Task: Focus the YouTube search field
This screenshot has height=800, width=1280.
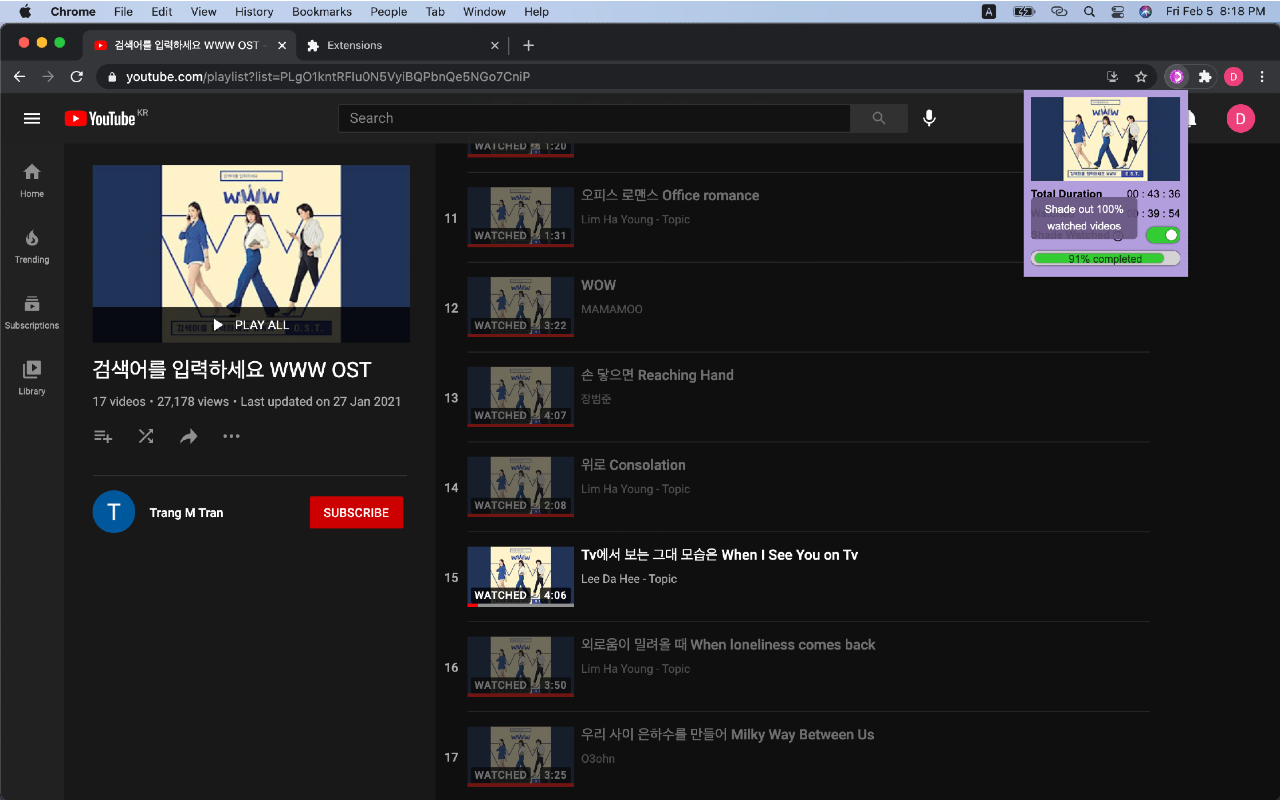Action: coord(594,118)
